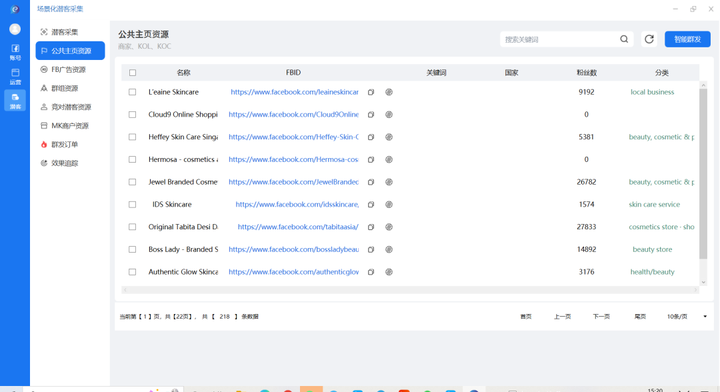The width and height of the screenshot is (720, 392).
Task: Click the horizontal scrollbar under the table
Action: pyautogui.click(x=410, y=290)
